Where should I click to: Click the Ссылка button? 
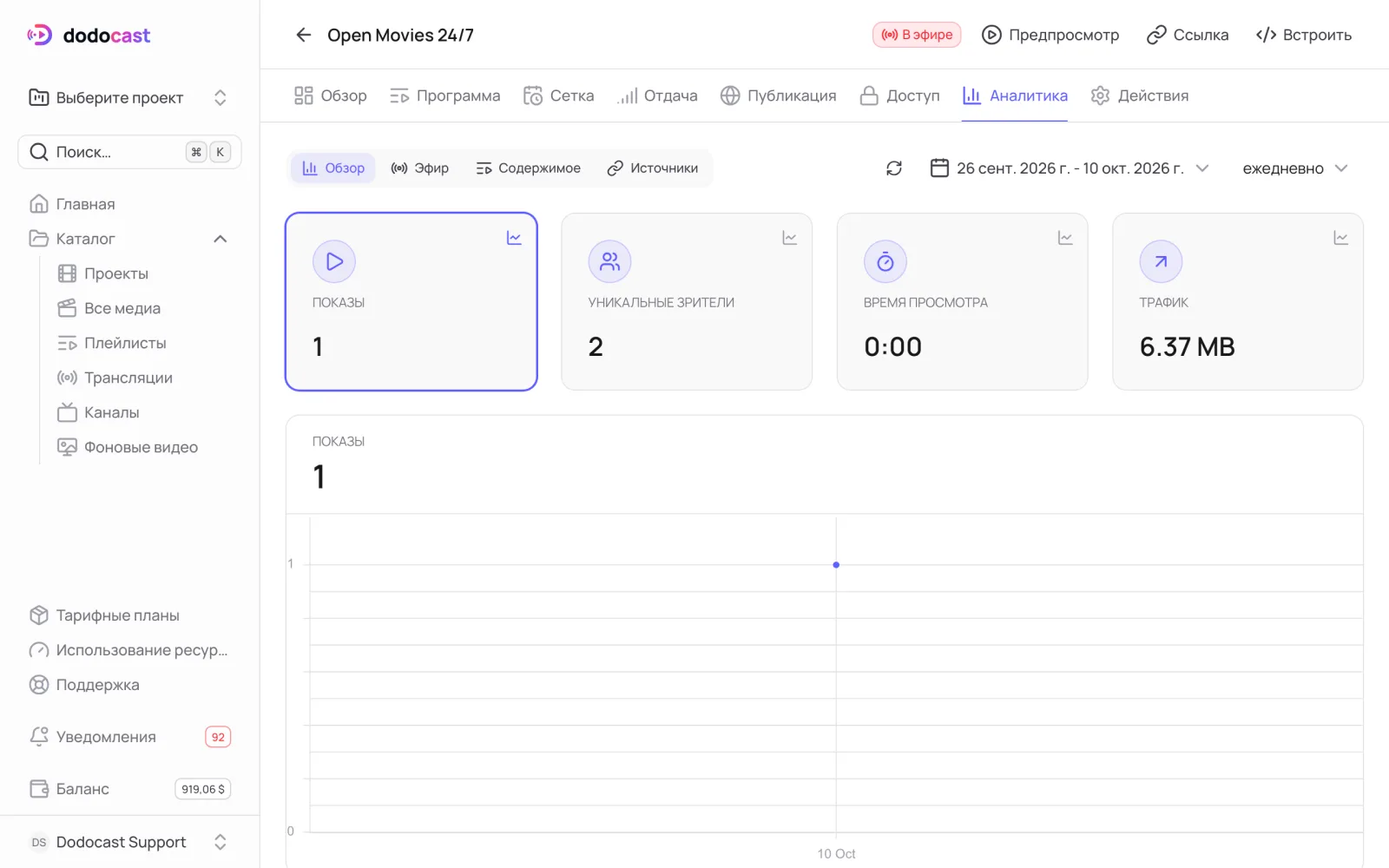(1188, 35)
